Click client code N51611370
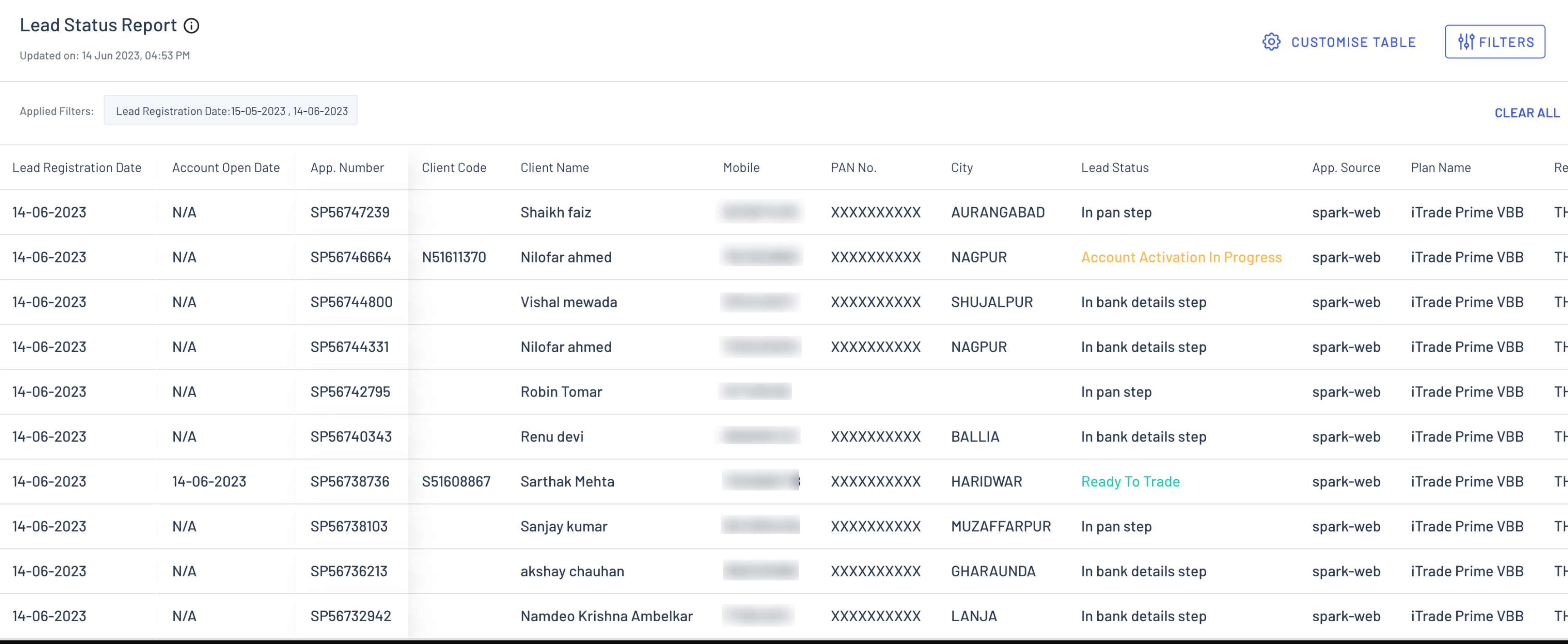1568x644 pixels. click(x=454, y=257)
